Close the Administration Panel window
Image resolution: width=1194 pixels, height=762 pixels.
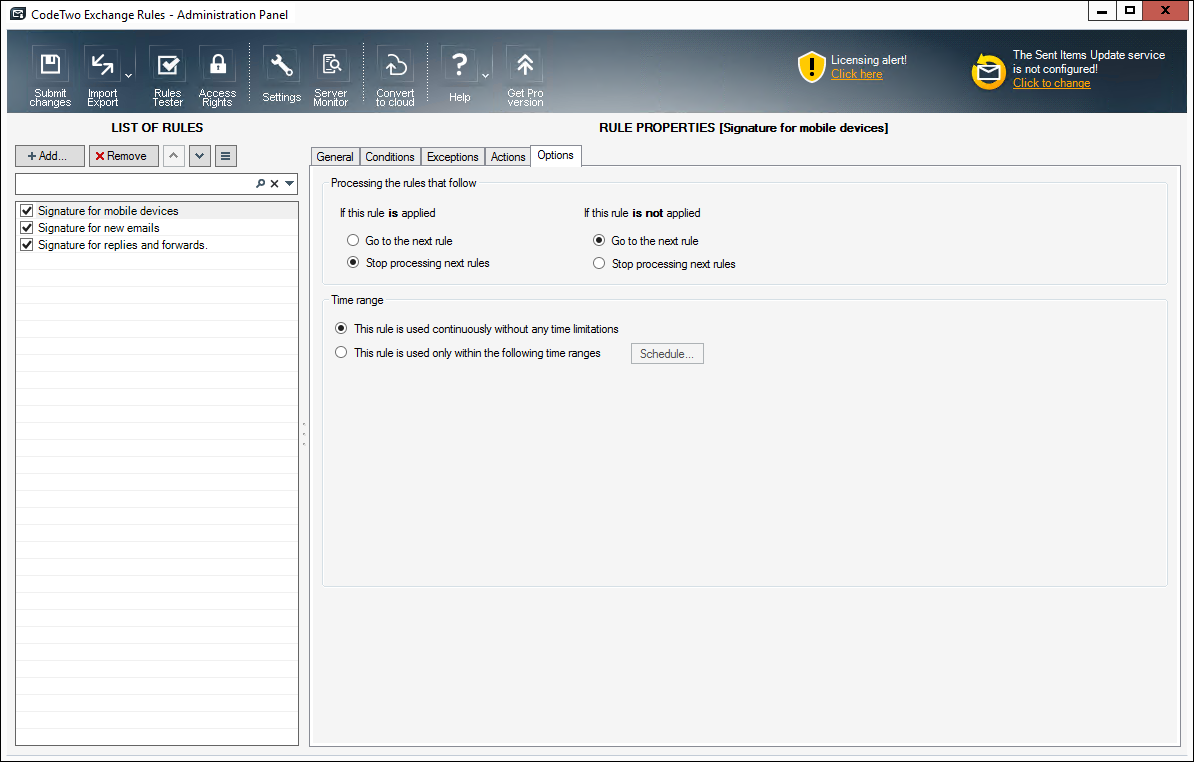[x=1166, y=11]
